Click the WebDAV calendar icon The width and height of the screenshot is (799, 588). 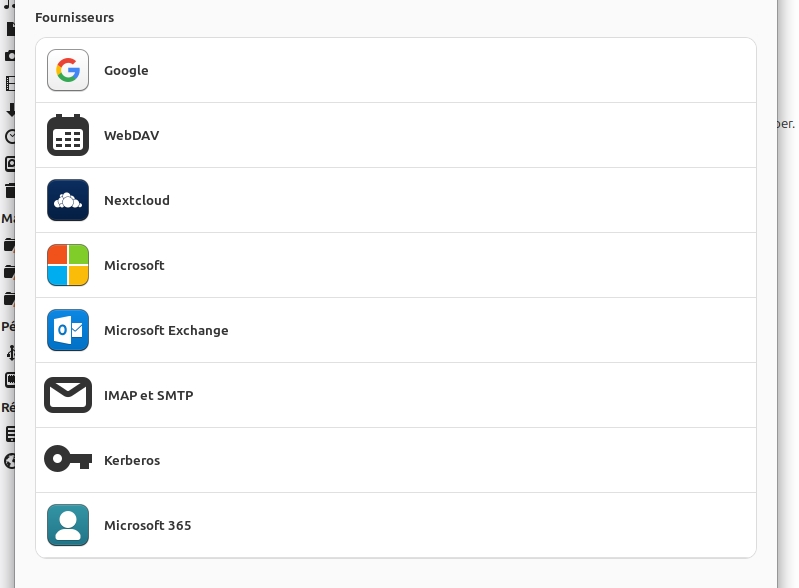tap(68, 135)
